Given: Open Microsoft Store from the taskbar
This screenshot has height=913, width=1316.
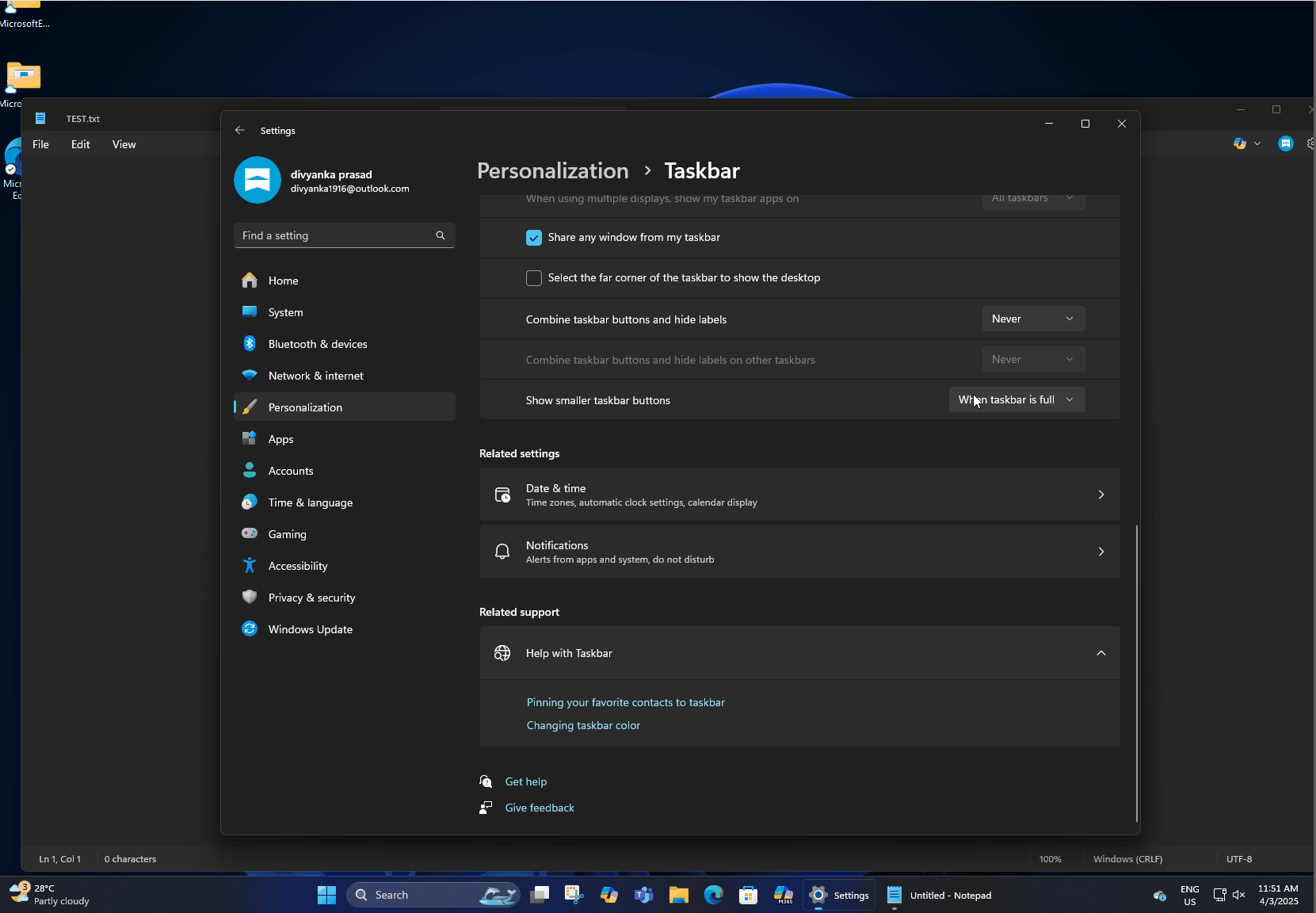Looking at the screenshot, I should 748,895.
